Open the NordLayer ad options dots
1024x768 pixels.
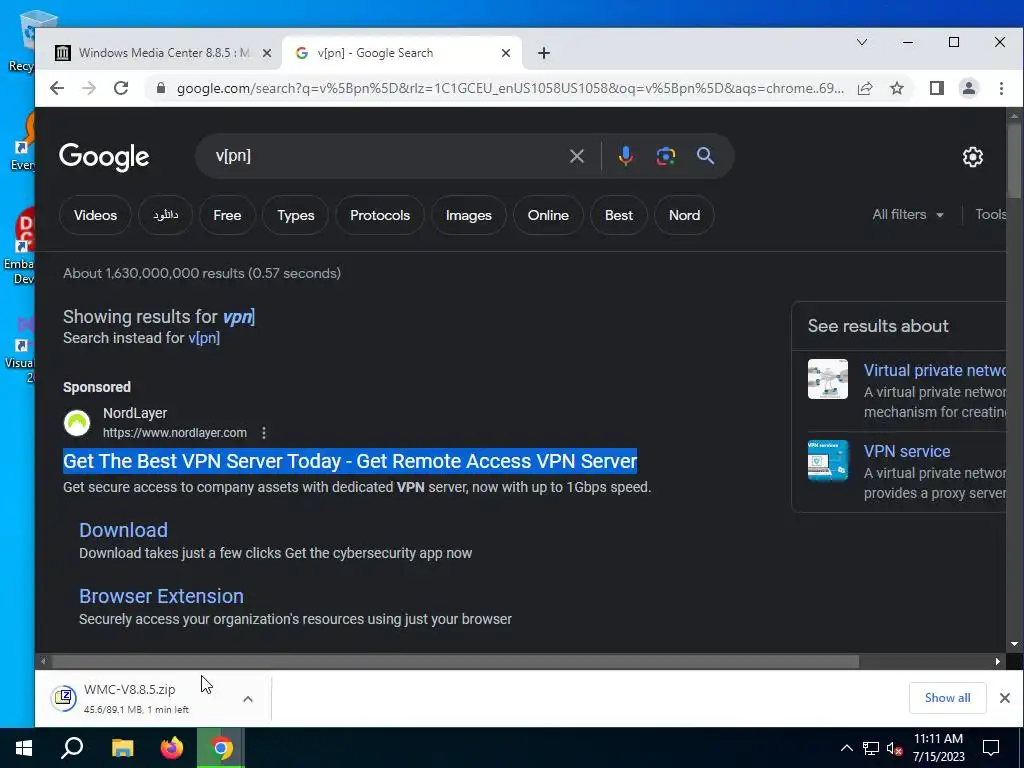264,432
